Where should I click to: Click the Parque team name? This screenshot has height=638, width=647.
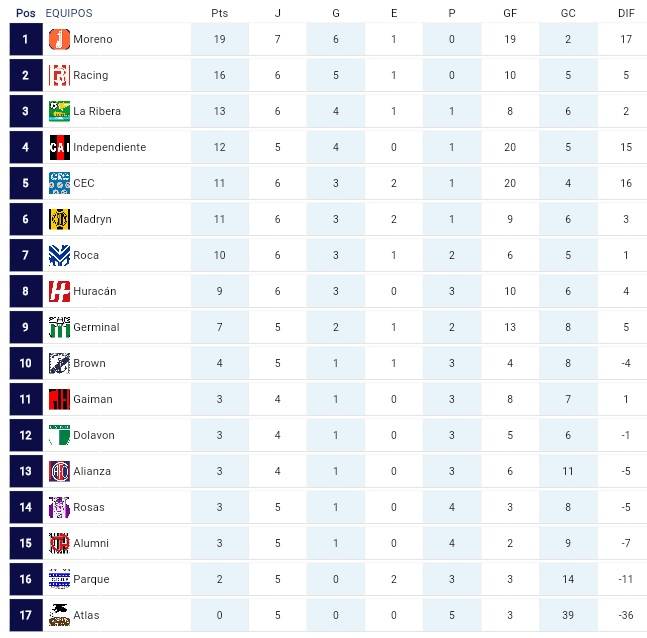coord(91,579)
